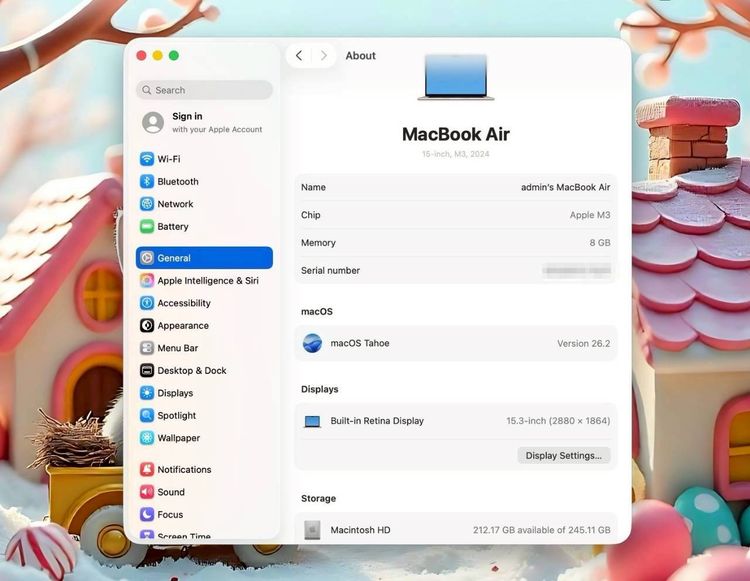Go forward with the right chevron
Screen dimensions: 750x581
(324, 55)
